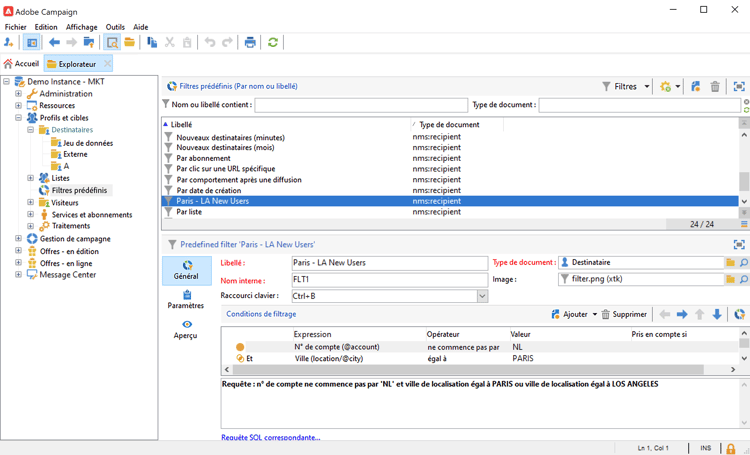The height and width of the screenshot is (455, 750).
Task: Click the forward arrow toolbar icon
Action: [x=71, y=43]
